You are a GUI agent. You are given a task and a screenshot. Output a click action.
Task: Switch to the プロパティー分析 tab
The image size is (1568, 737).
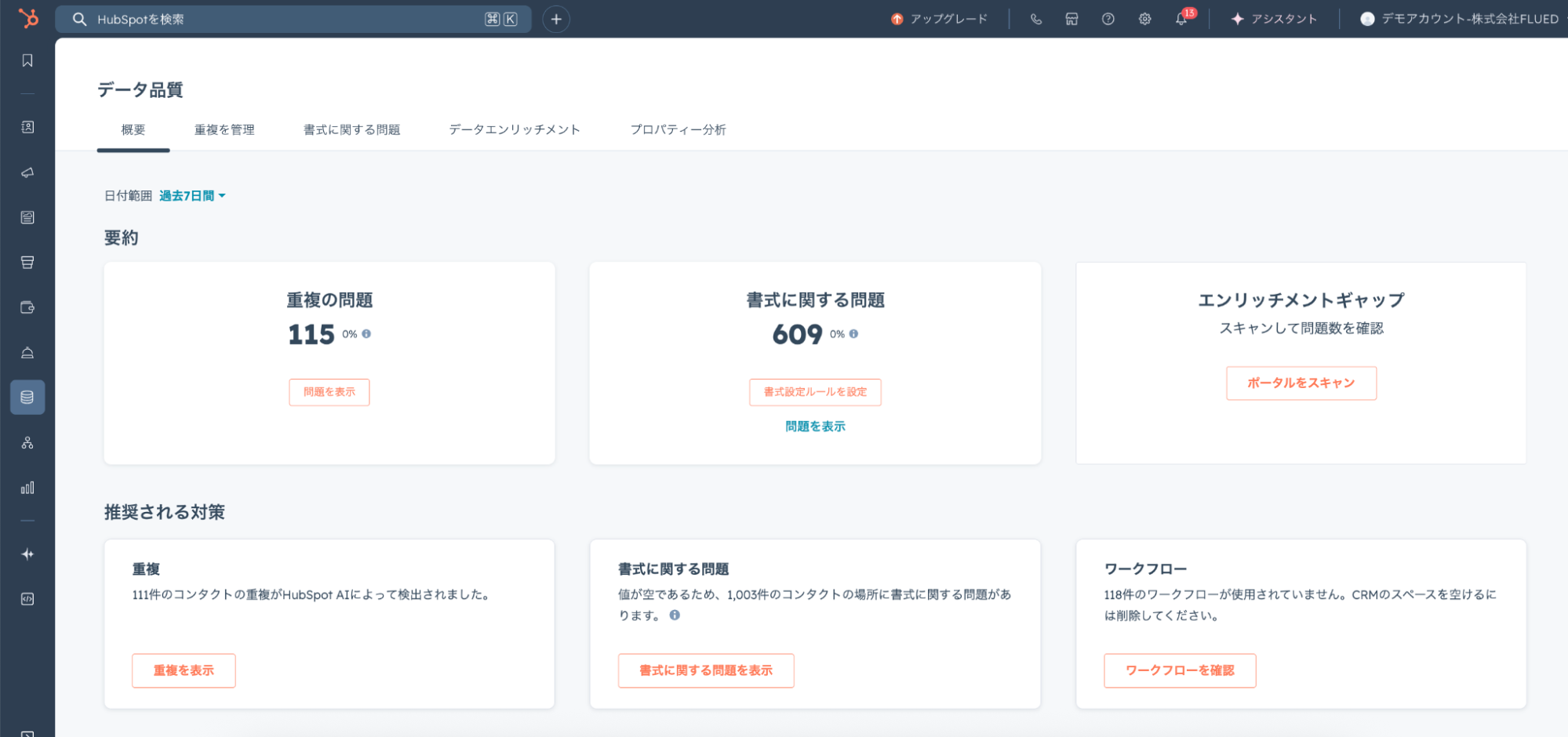click(x=678, y=129)
